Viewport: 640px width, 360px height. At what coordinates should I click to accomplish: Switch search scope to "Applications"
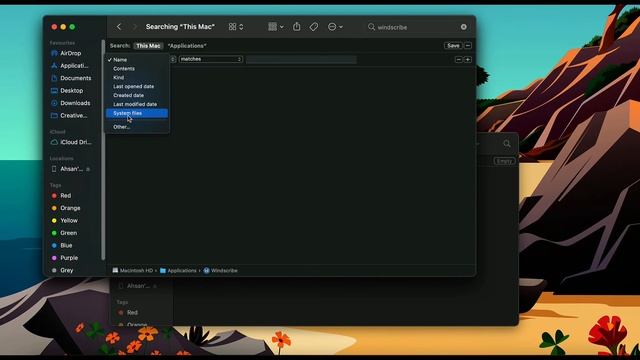coord(187,46)
